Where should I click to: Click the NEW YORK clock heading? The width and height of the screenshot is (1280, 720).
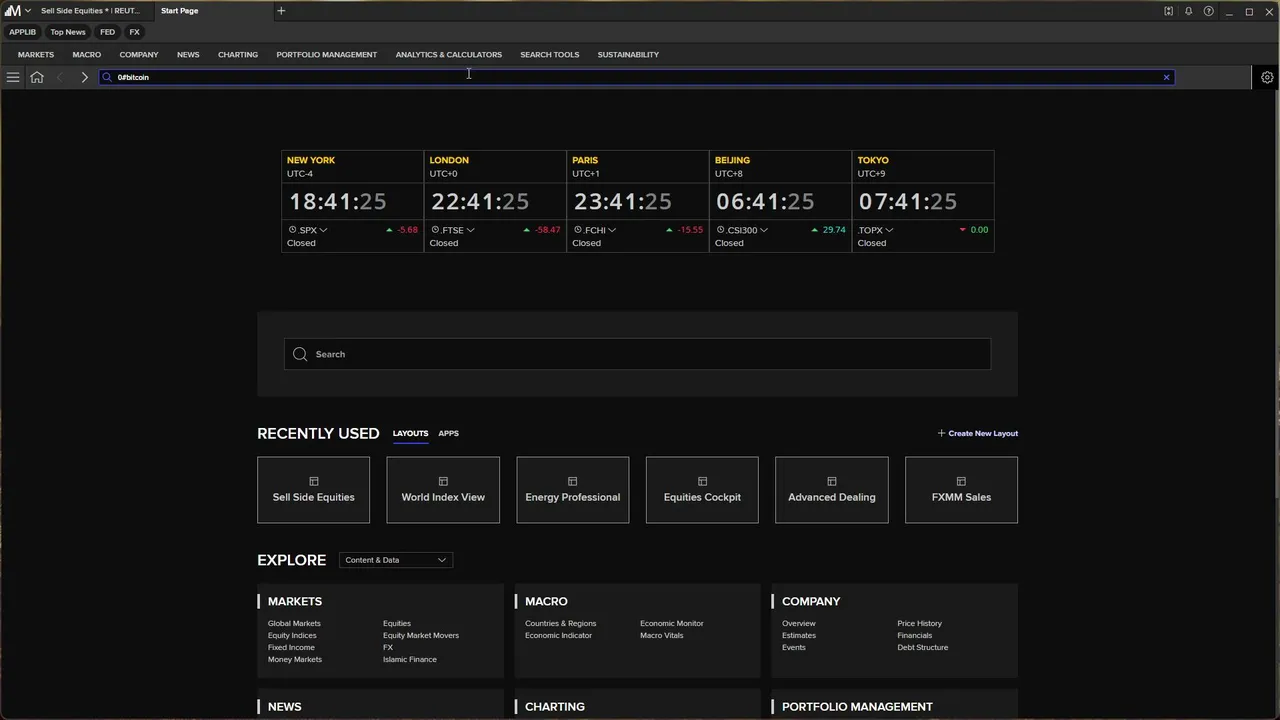311,160
